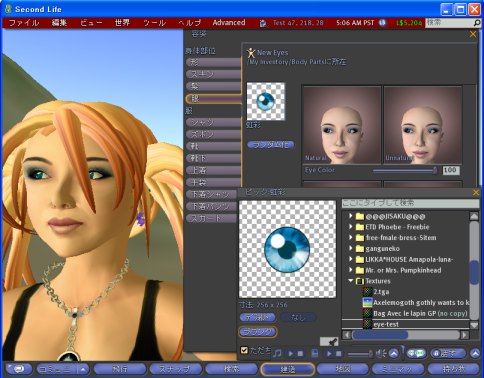Open the ツール menu
The height and width of the screenshot is (378, 484).
tap(154, 23)
